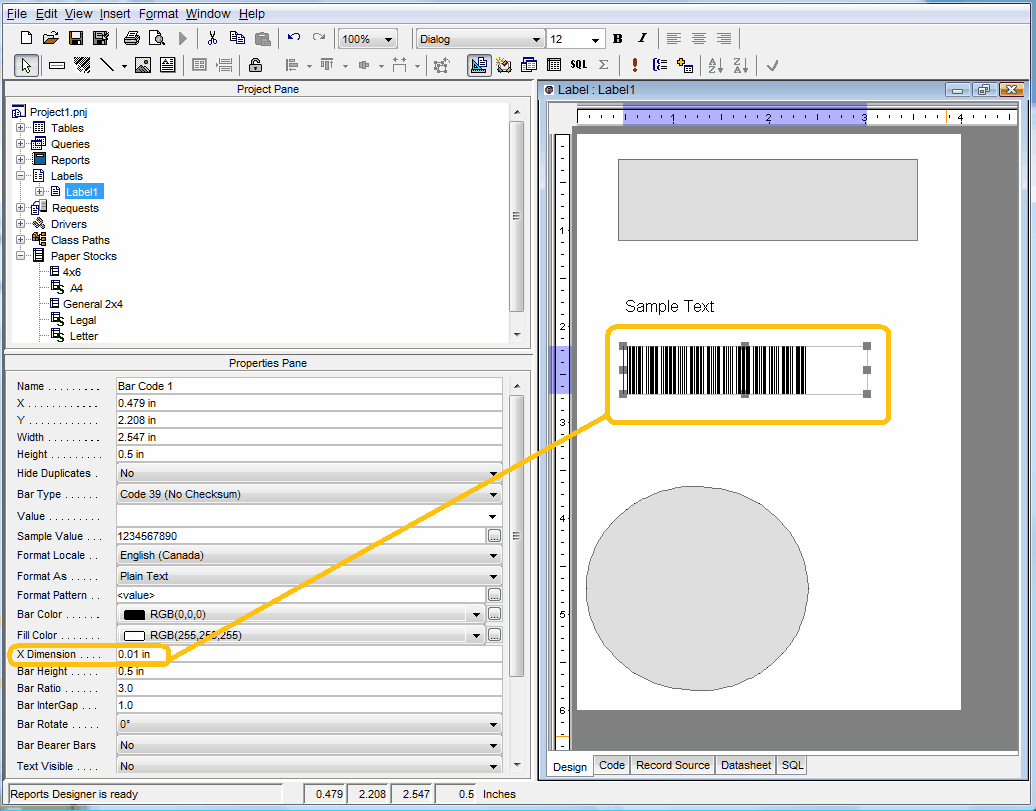Click the New document icon

pos(26,38)
